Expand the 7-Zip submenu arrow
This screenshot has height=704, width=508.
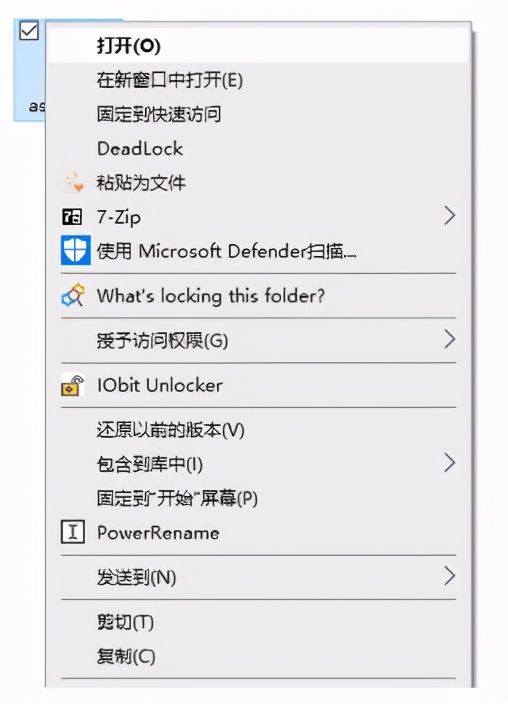(449, 216)
